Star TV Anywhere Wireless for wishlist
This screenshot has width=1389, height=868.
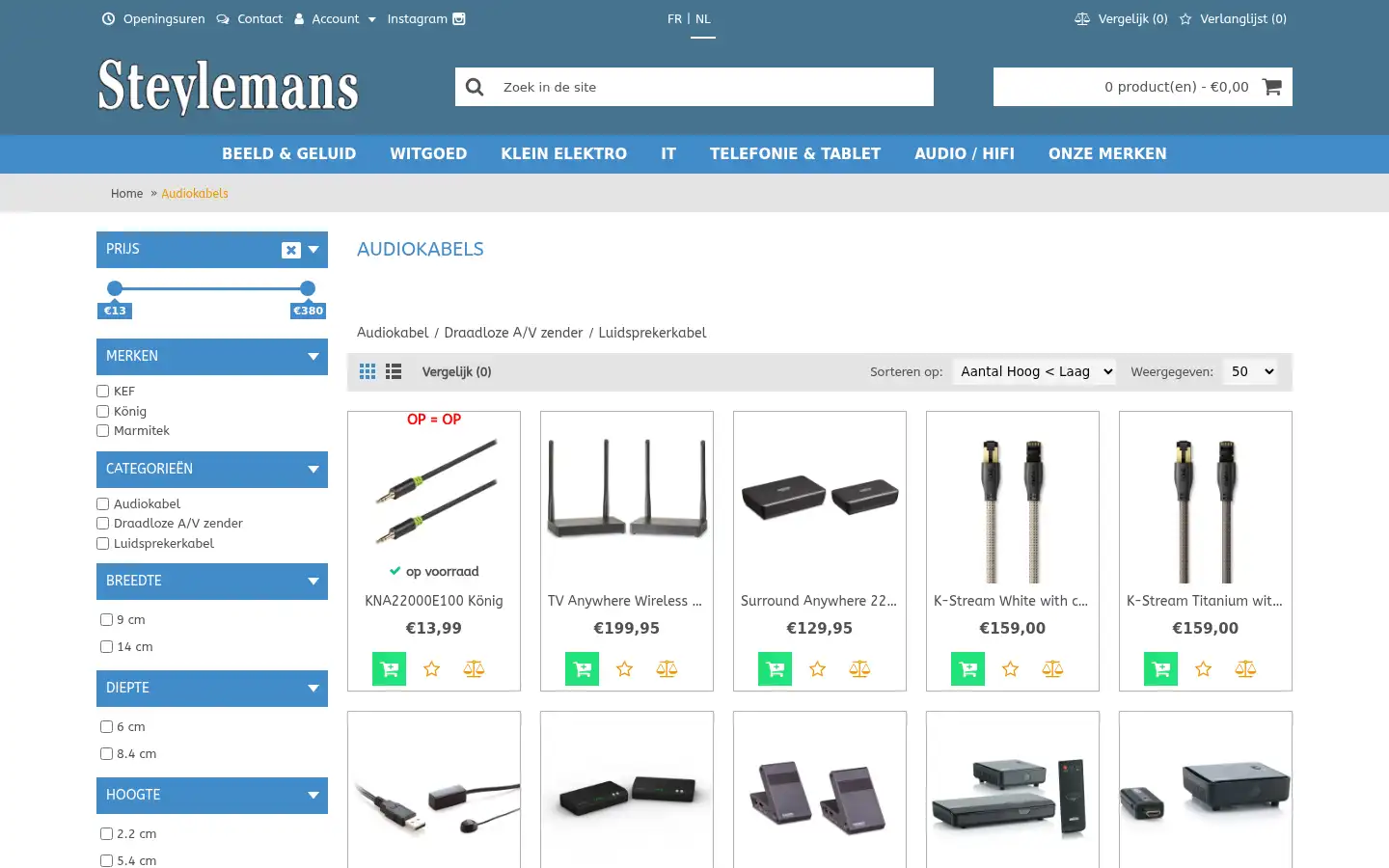coord(624,668)
